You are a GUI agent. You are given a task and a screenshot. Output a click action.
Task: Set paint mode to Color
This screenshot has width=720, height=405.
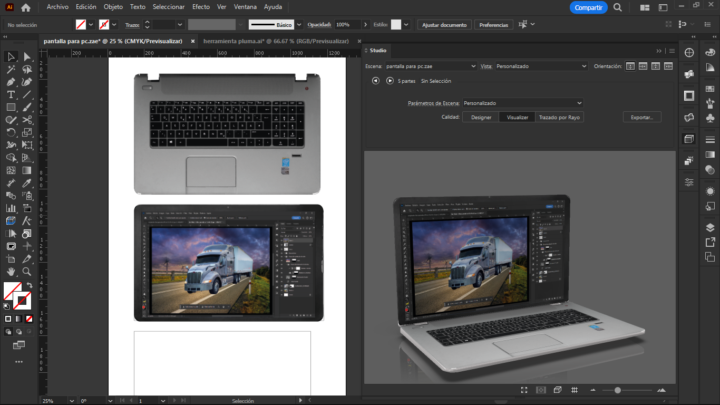point(8,319)
